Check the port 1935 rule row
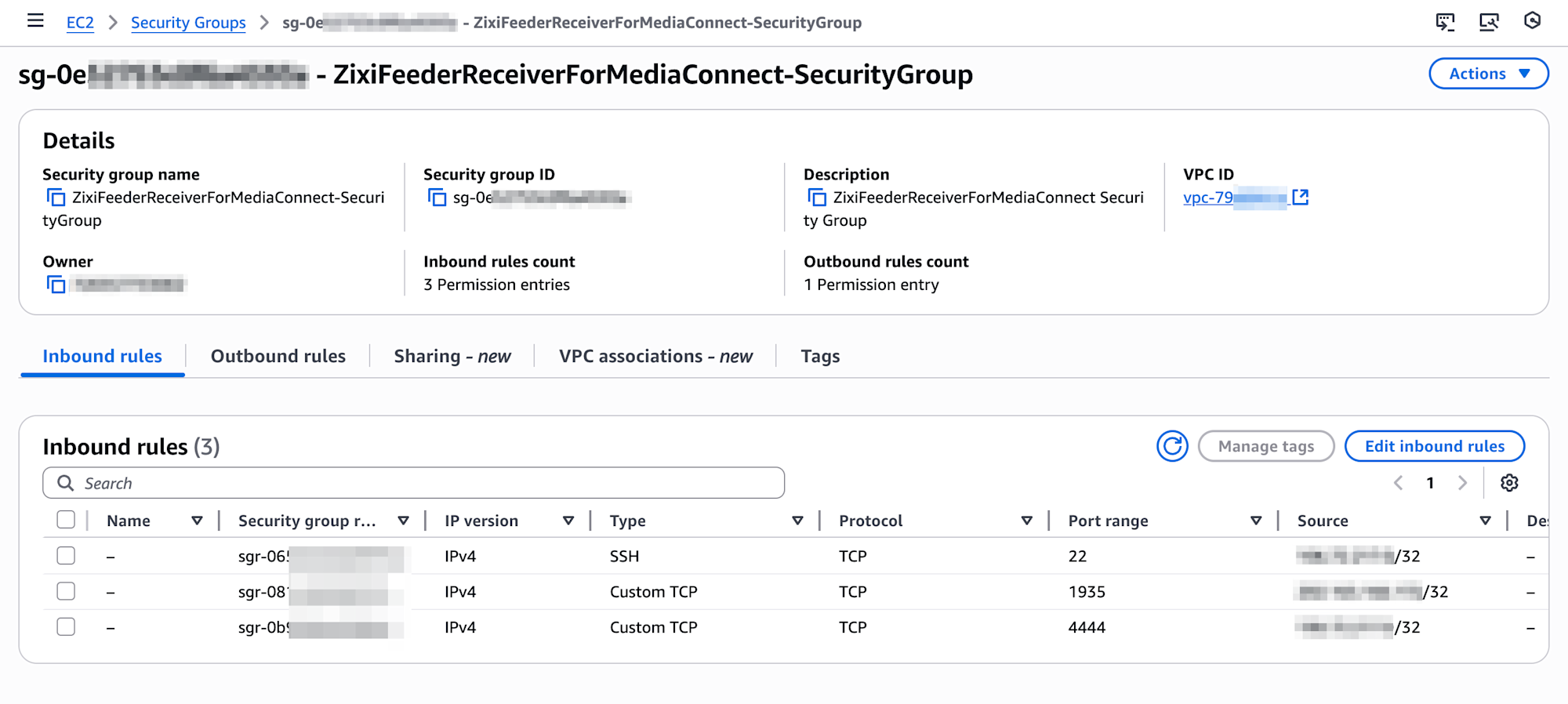The width and height of the screenshot is (1568, 704). [66, 591]
